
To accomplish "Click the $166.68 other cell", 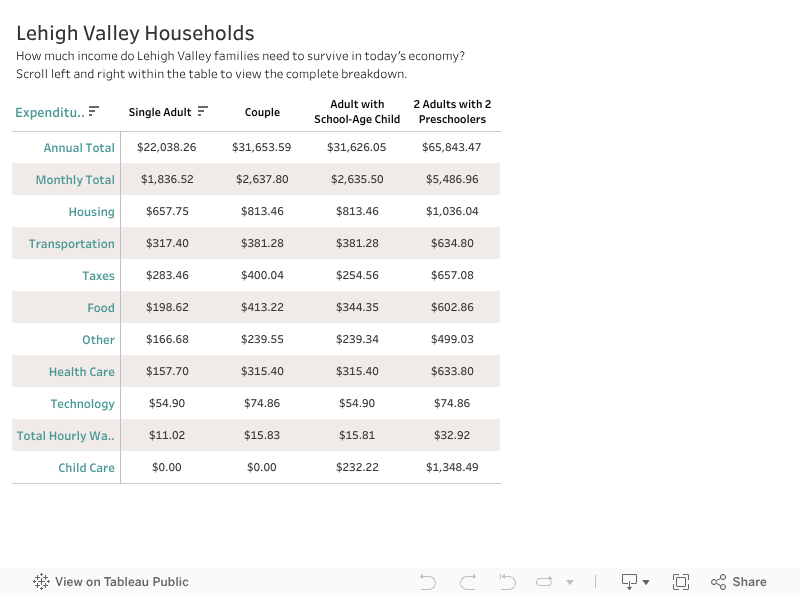I will (x=167, y=339).
